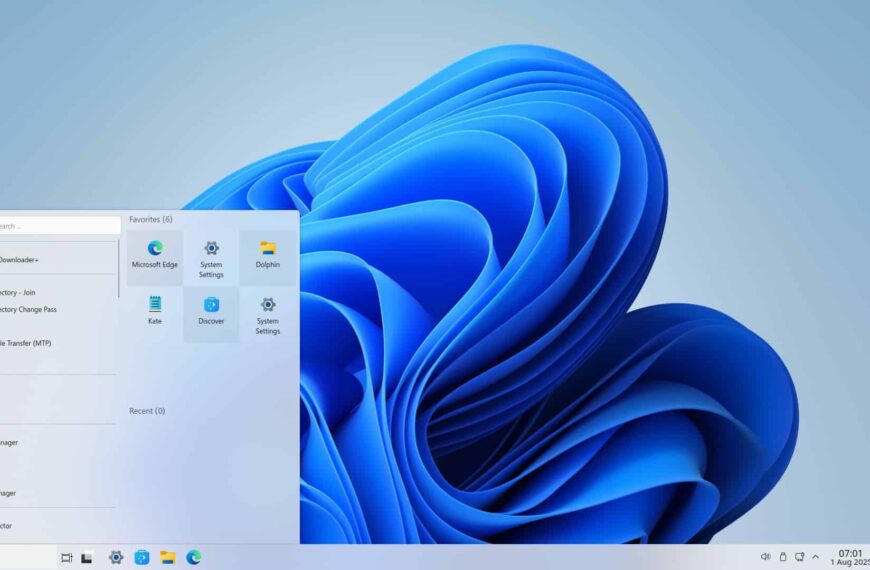Open the 07:01 clock calendar
Viewport: 870px width, 570px height.
[x=850, y=557]
